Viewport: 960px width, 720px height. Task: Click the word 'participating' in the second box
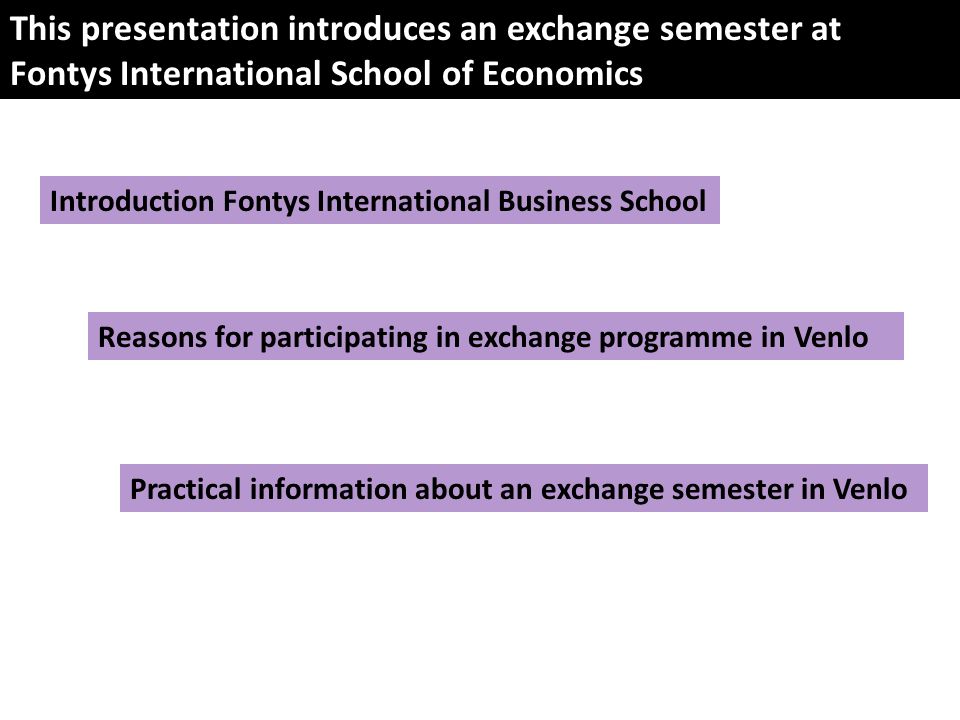(344, 338)
